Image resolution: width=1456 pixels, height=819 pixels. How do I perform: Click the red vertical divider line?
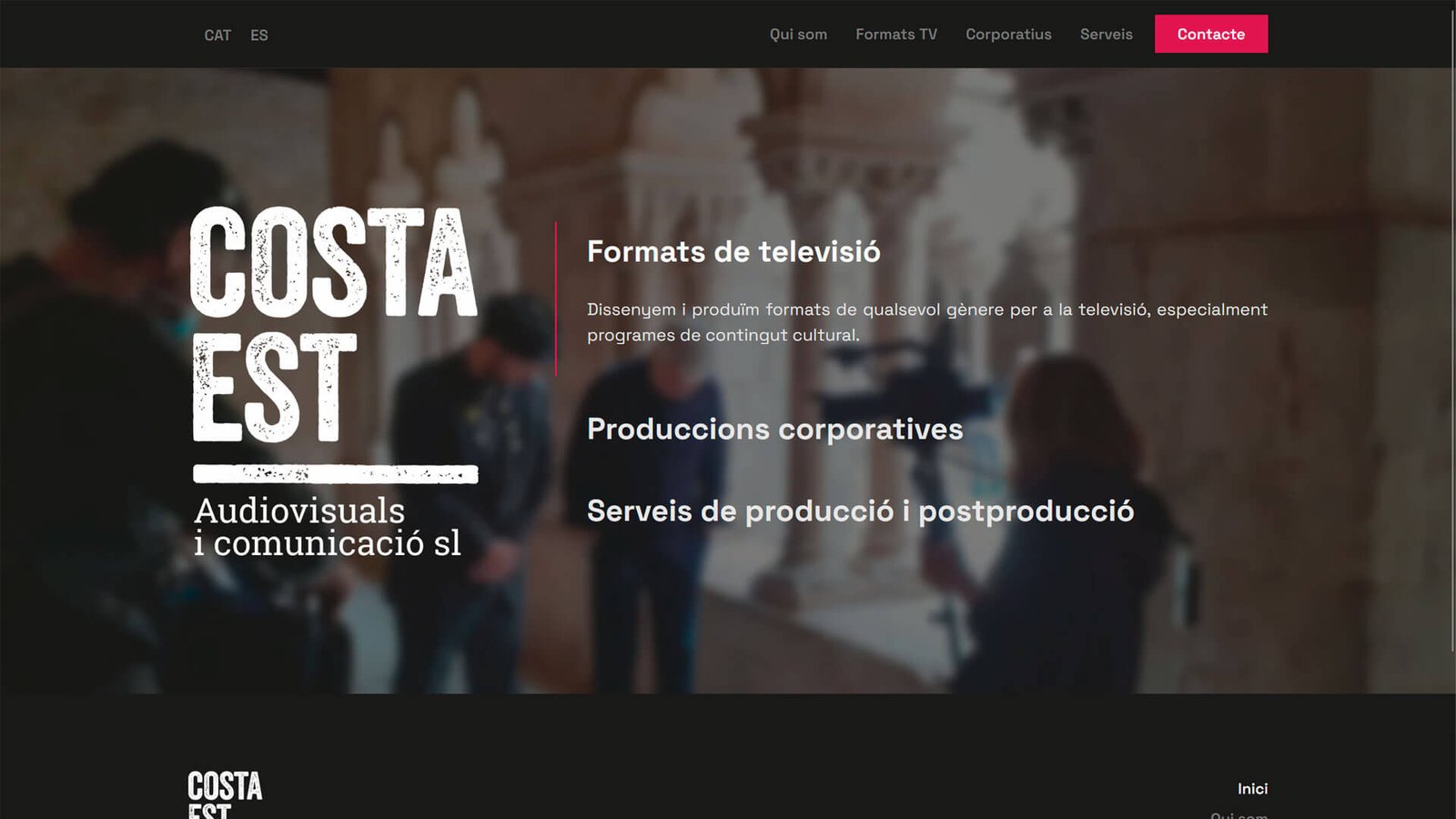[x=556, y=298]
